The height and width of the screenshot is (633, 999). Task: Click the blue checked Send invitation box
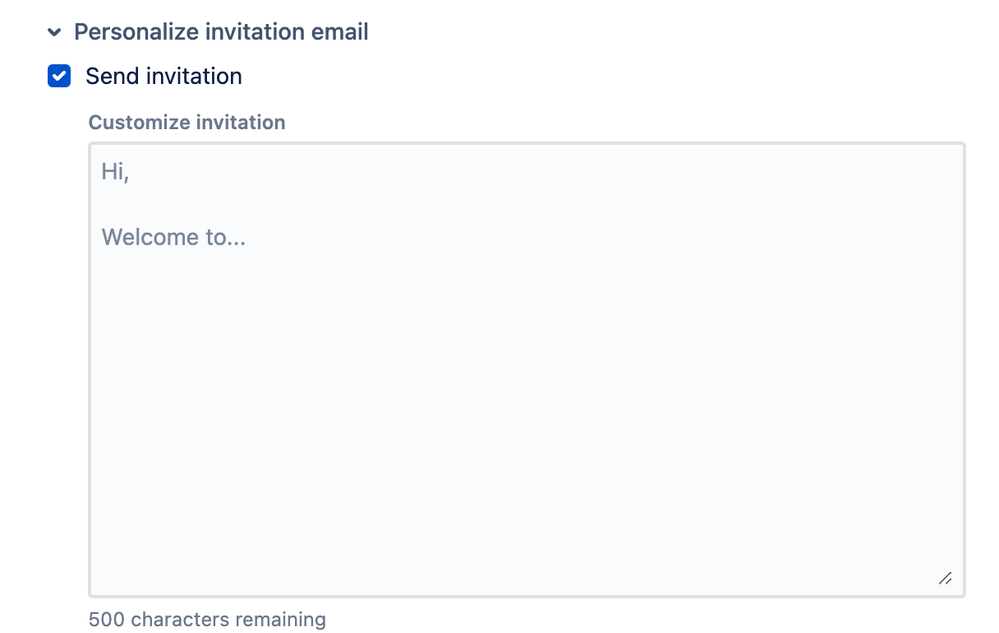tap(59, 75)
